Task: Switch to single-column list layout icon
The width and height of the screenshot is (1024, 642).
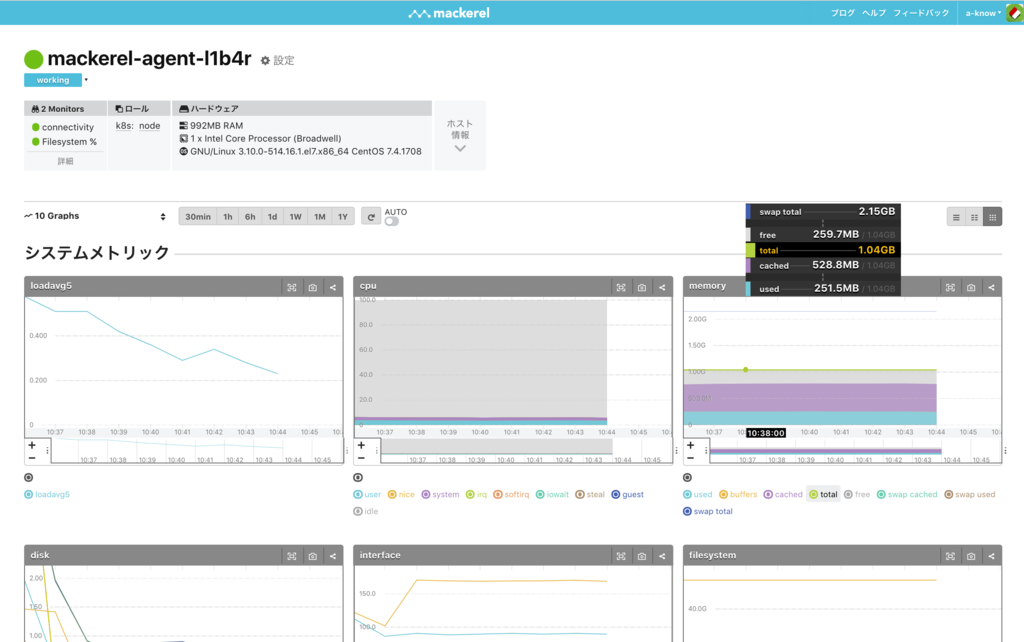Action: click(956, 217)
